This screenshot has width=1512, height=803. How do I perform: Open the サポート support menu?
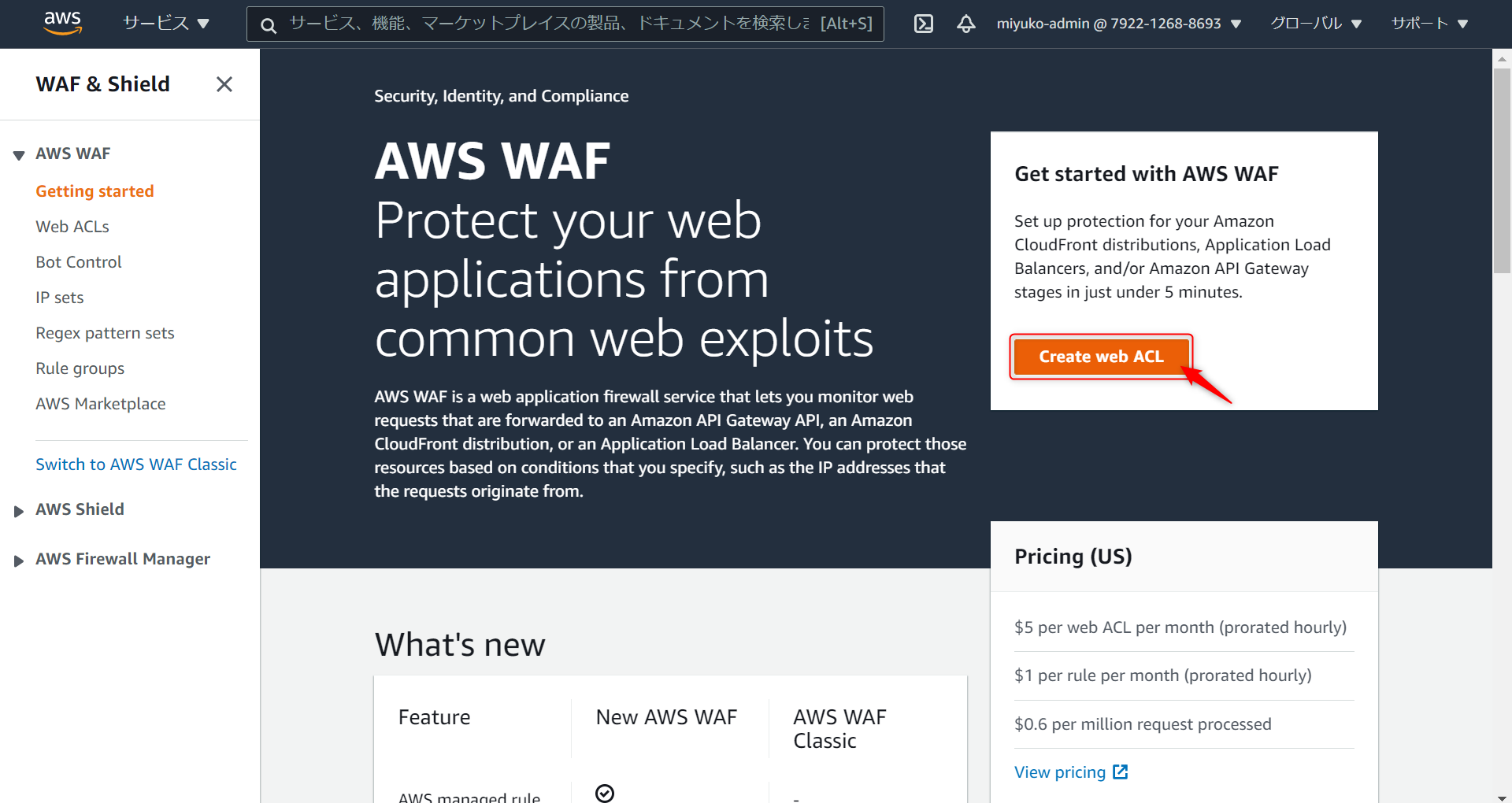[1429, 24]
